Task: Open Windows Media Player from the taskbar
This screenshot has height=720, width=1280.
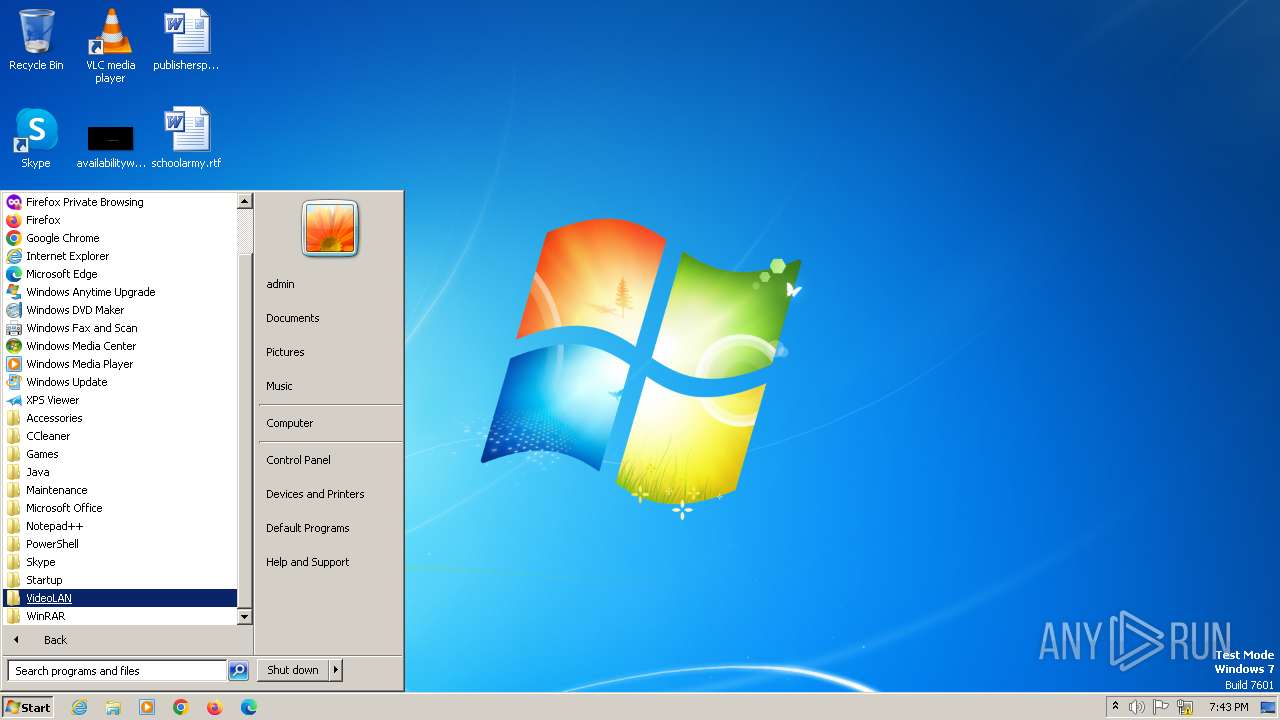Action: click(147, 707)
